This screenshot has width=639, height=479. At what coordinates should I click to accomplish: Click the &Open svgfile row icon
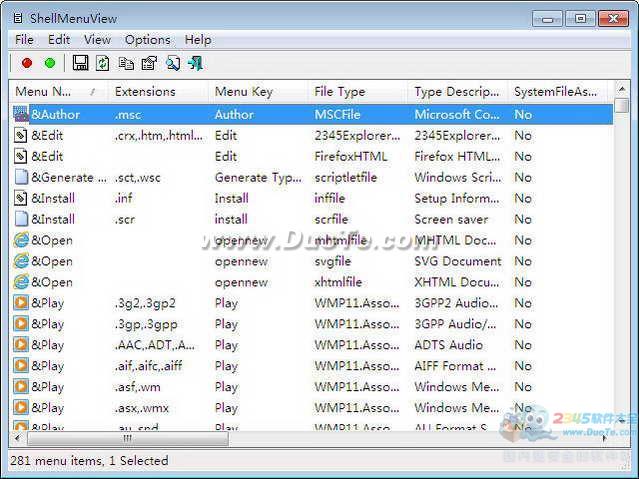(21, 261)
